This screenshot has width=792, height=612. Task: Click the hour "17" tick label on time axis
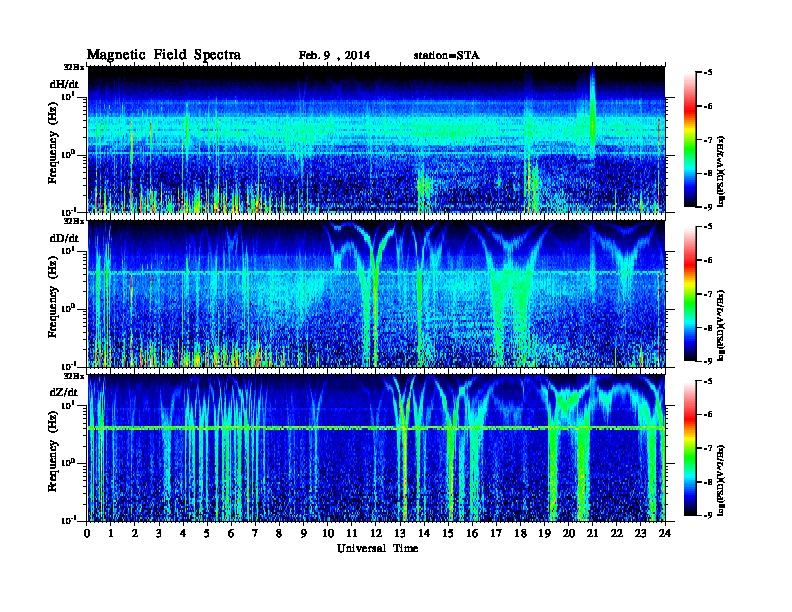pos(497,533)
